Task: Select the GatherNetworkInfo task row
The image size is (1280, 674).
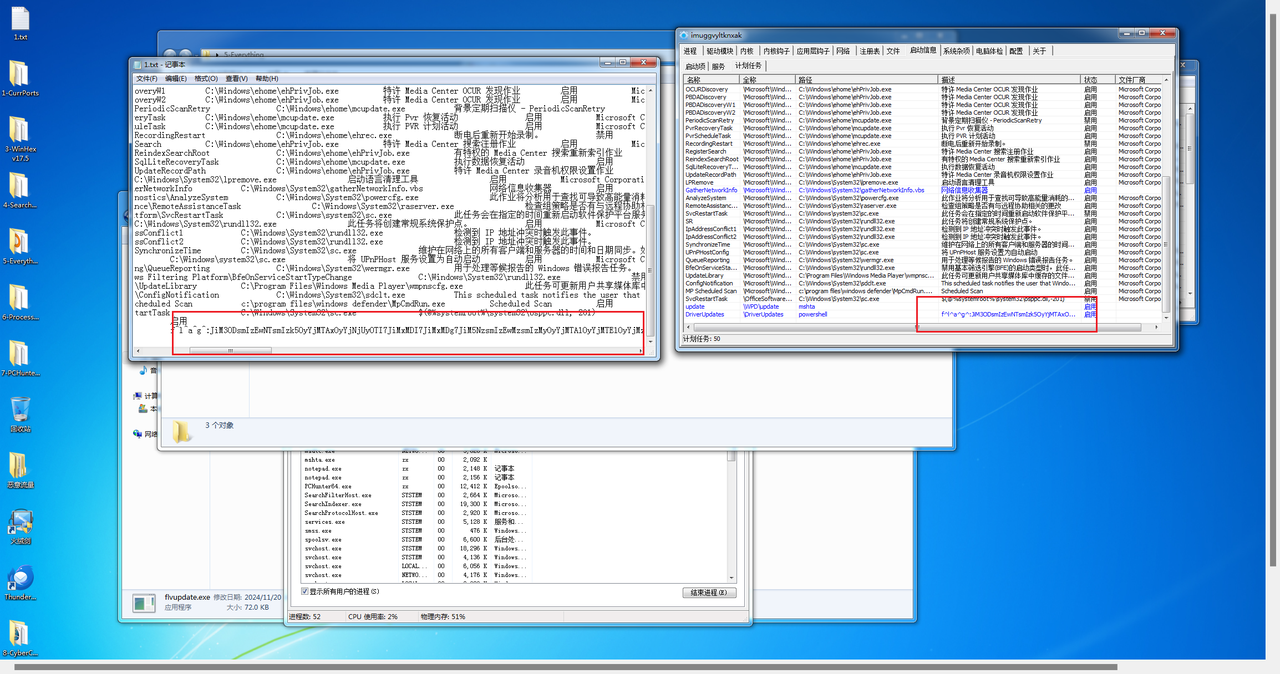Action: click(922, 189)
